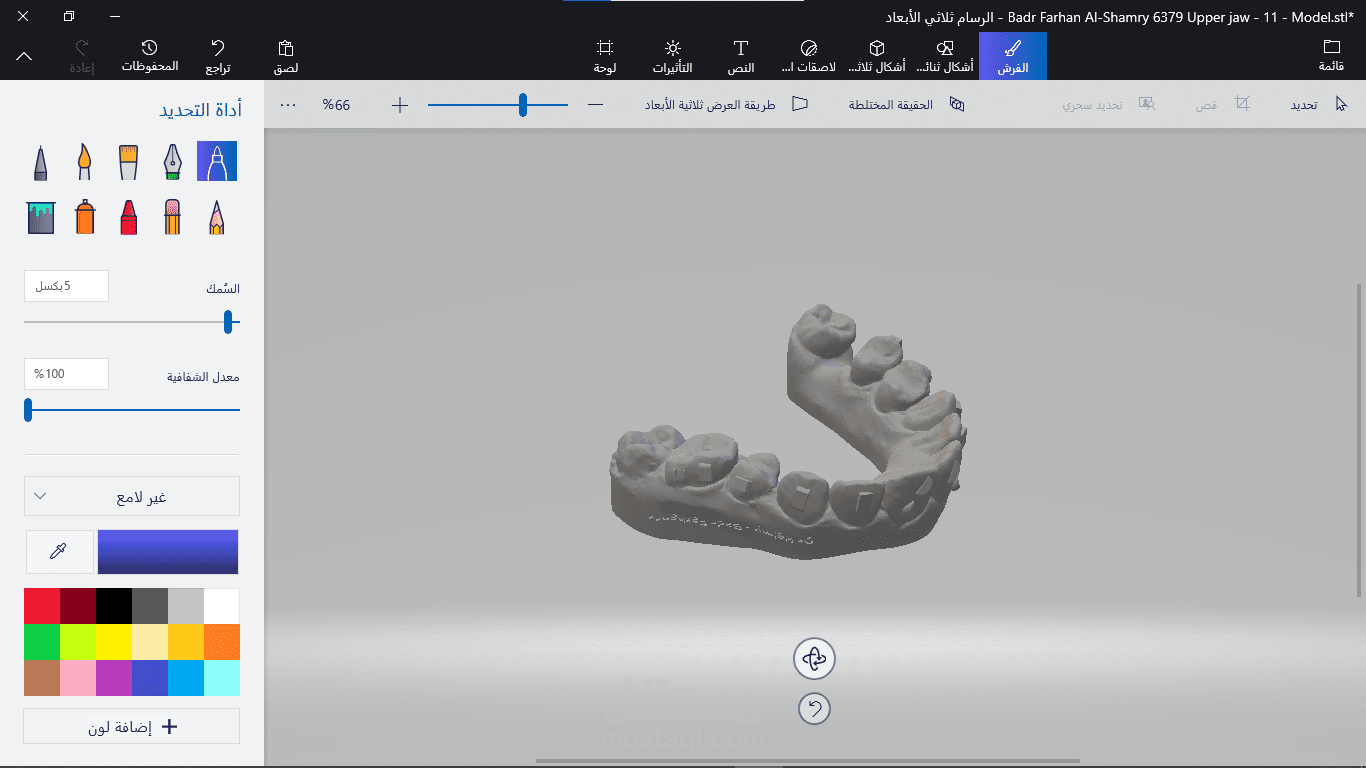
Task: Select the Fill bucket tool
Action: (41, 216)
